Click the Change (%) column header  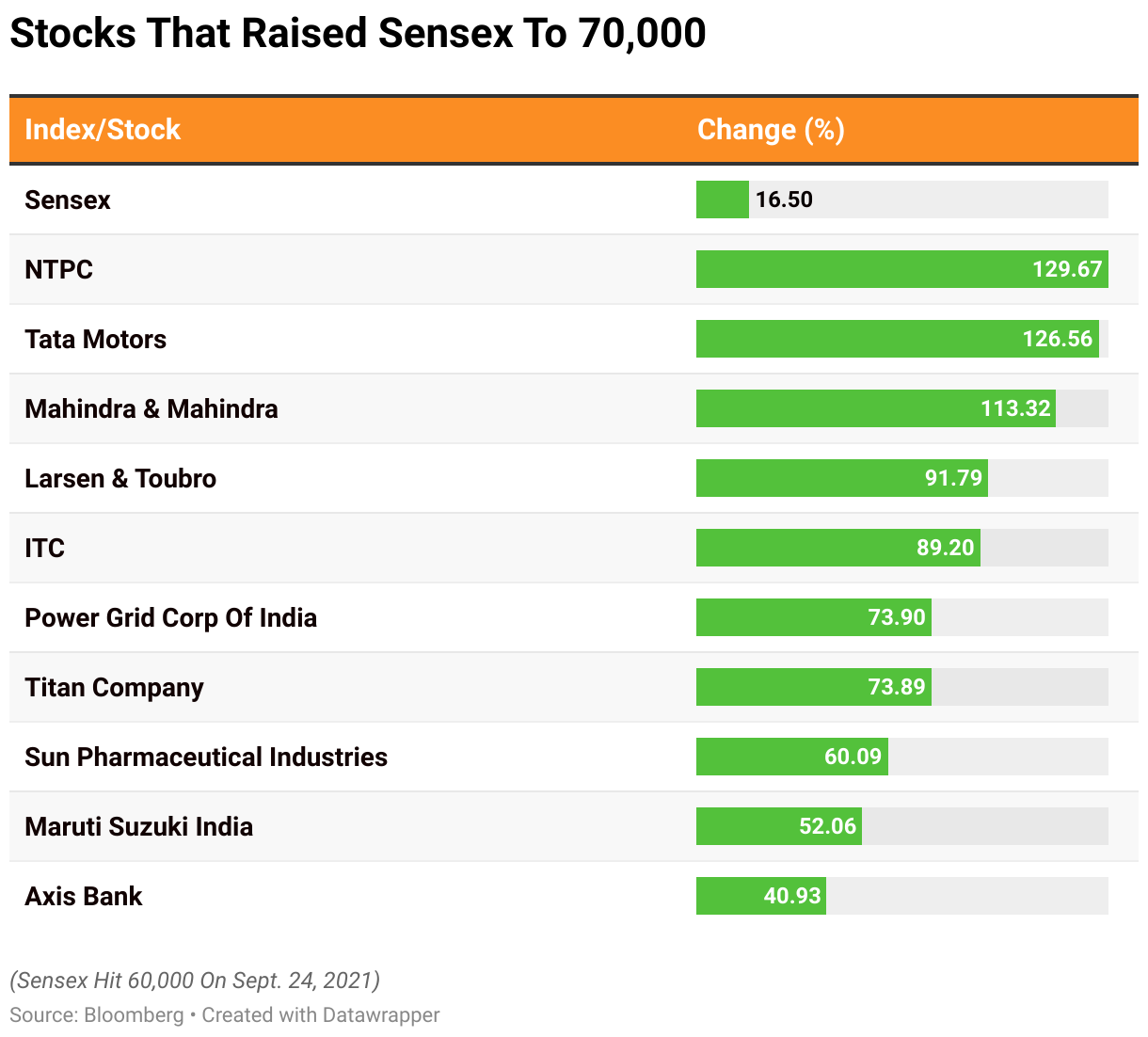tap(771, 130)
